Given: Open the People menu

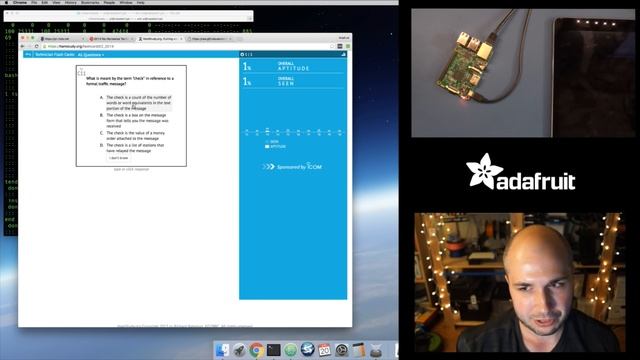Looking at the screenshot, I should (109, 2).
